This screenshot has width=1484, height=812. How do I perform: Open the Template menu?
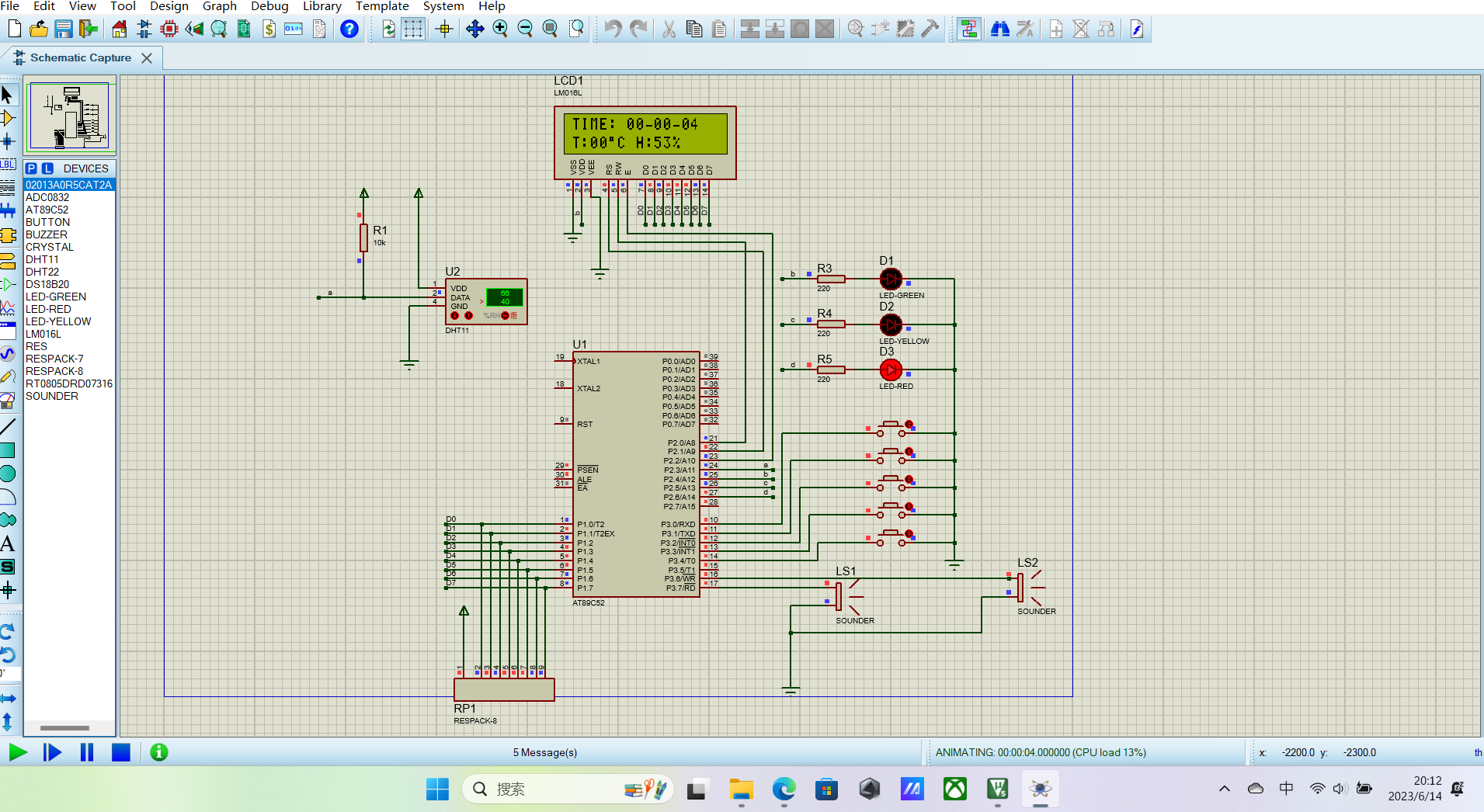coord(382,6)
